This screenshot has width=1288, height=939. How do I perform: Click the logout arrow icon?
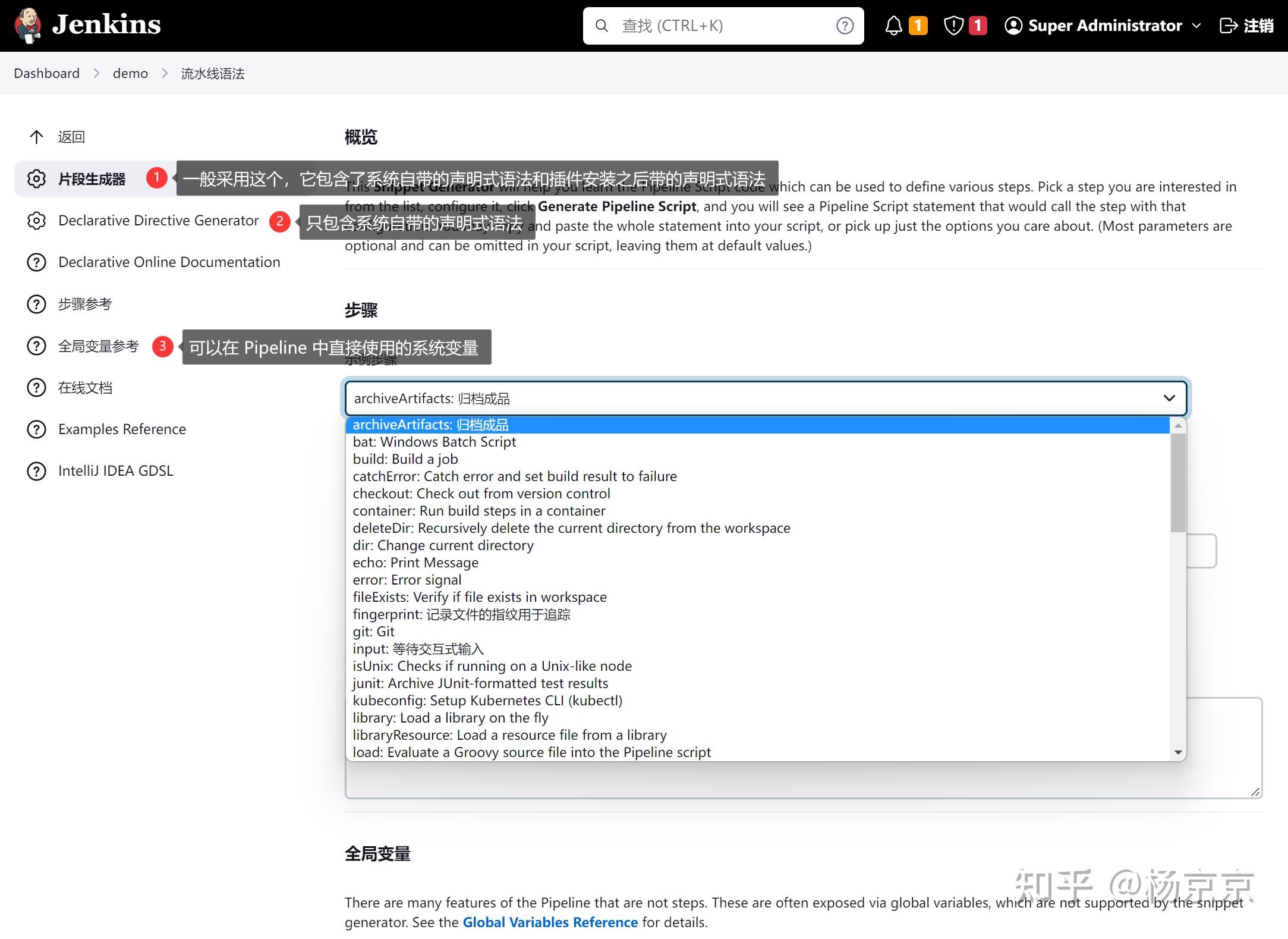[x=1227, y=26]
